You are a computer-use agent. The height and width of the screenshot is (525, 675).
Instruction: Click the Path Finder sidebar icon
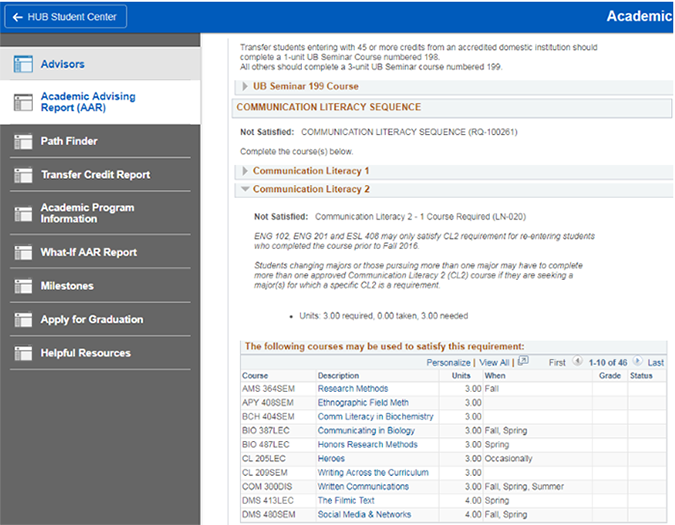[22, 142]
